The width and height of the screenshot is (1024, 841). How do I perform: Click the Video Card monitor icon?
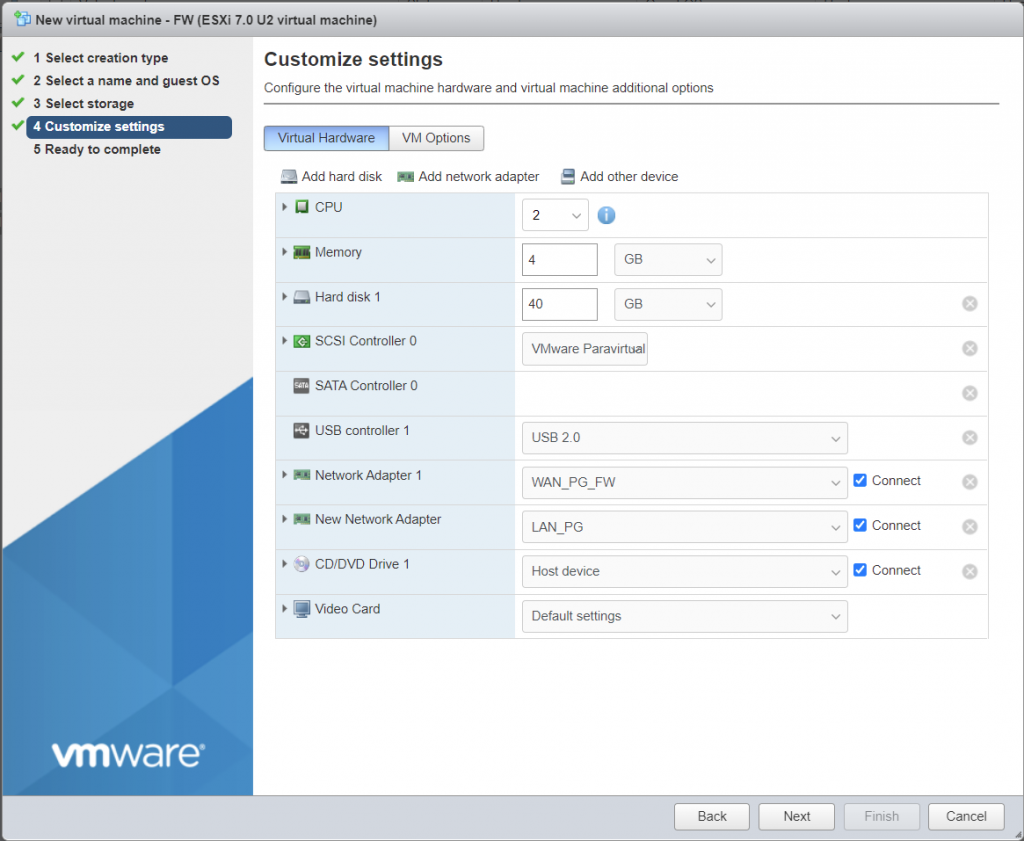tap(301, 609)
